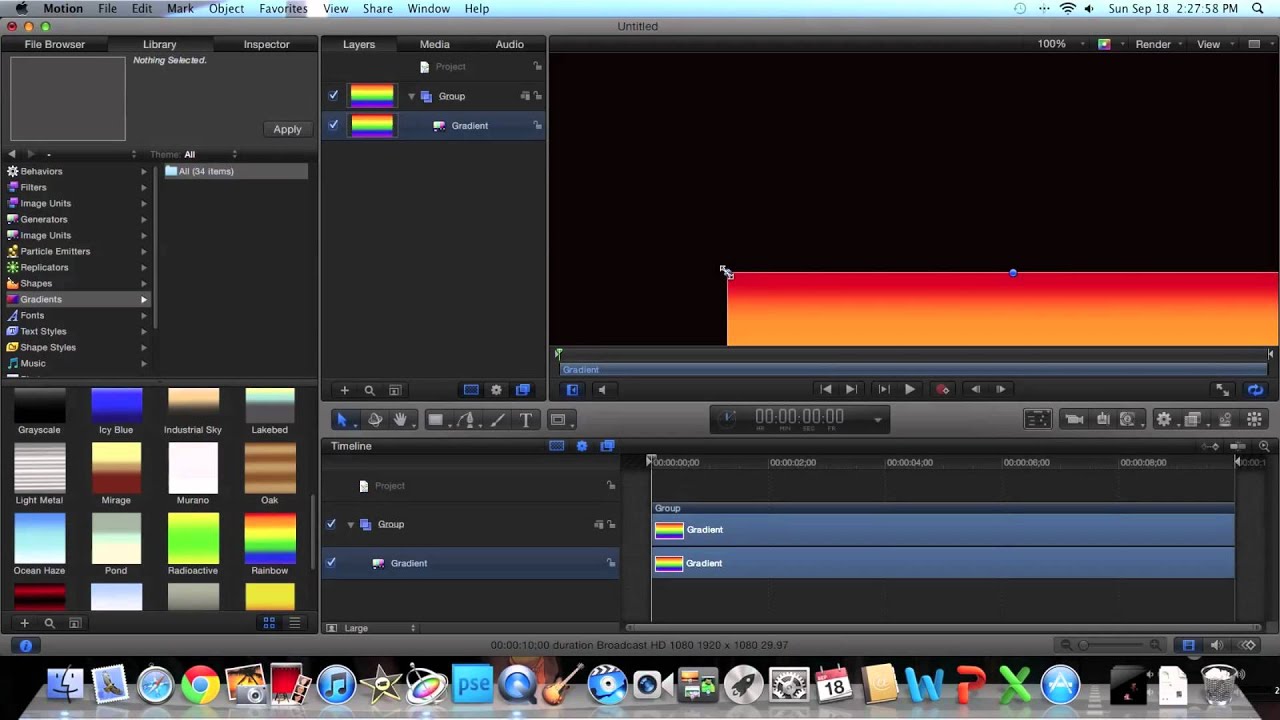Open the Favorites menu
The width and height of the screenshot is (1280, 720).
(x=283, y=8)
